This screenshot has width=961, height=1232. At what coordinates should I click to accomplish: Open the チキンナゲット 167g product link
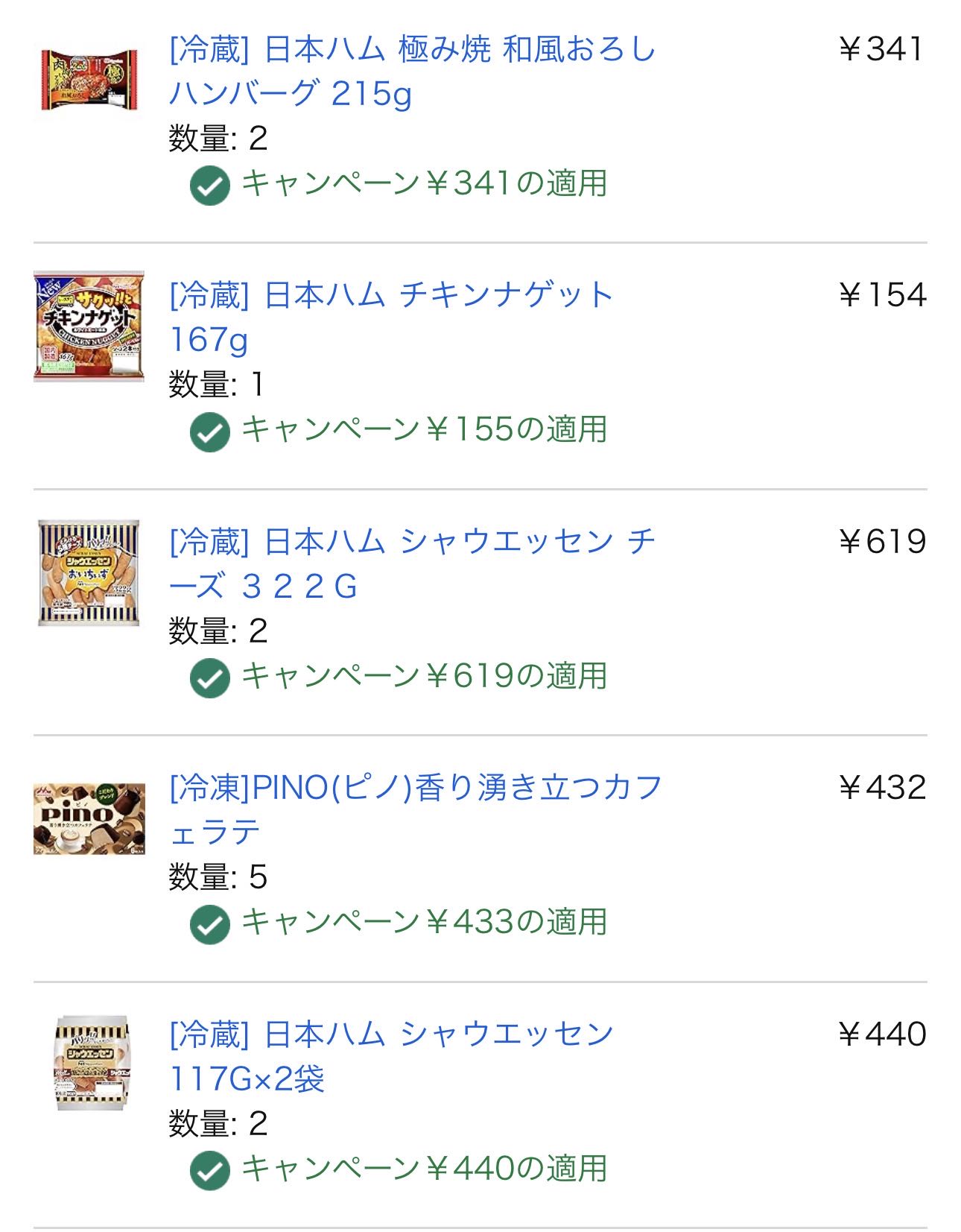pos(391,318)
